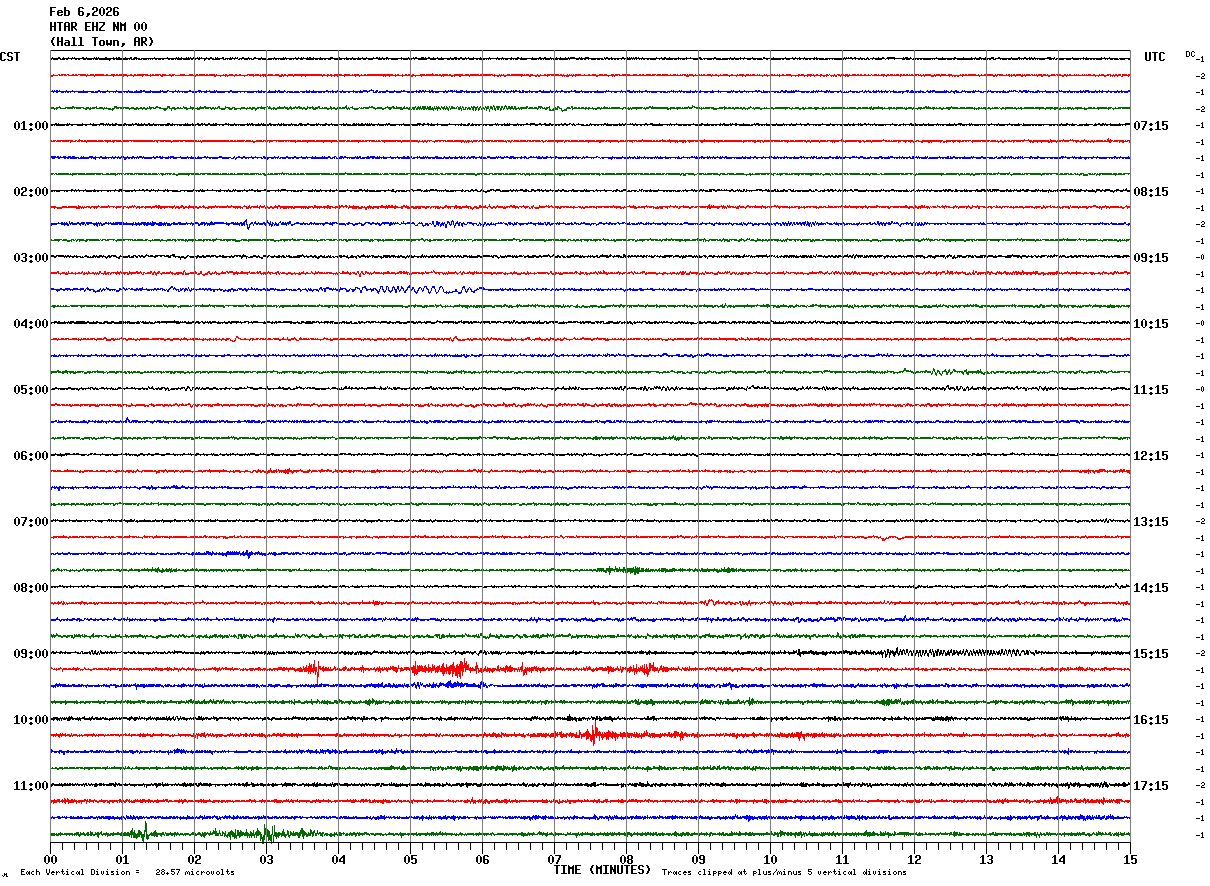Click the TIME (MINUTES) axis title

[602, 870]
